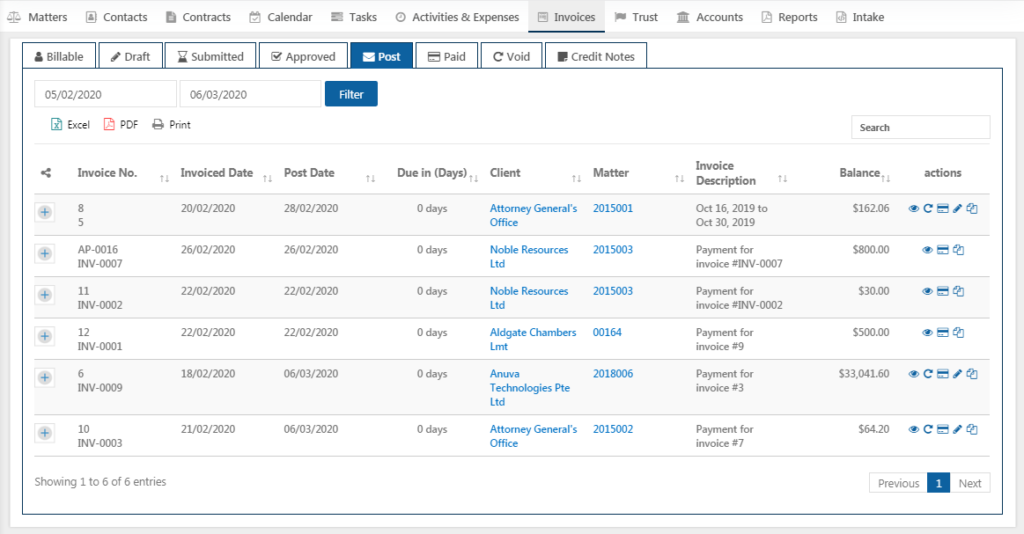Record payment for invoice 8 via card icon

tap(942, 209)
